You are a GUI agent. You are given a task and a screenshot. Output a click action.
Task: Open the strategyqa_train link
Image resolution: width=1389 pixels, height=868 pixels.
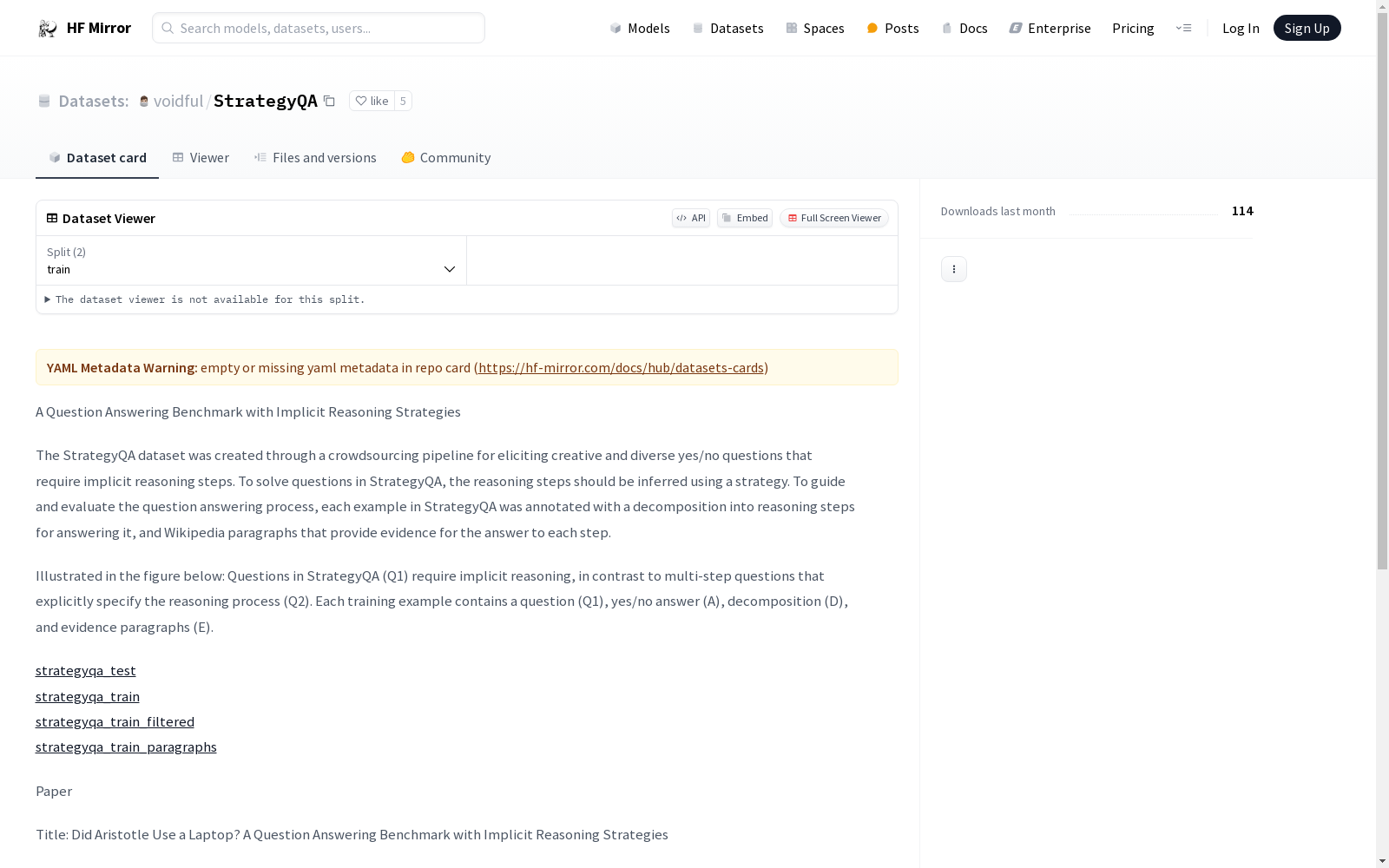point(88,696)
